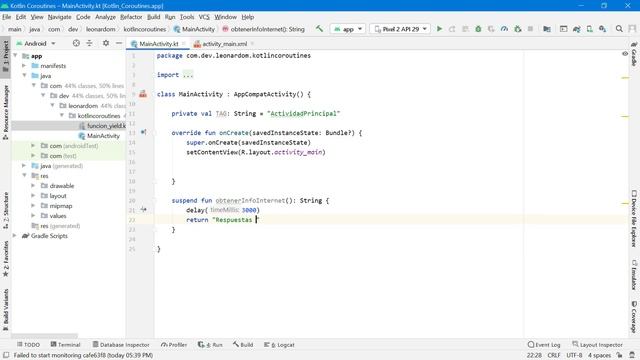Screen dimensions: 640x360
Task: Click MainActivity breadcrumb in navigation bar
Action: (194, 29)
